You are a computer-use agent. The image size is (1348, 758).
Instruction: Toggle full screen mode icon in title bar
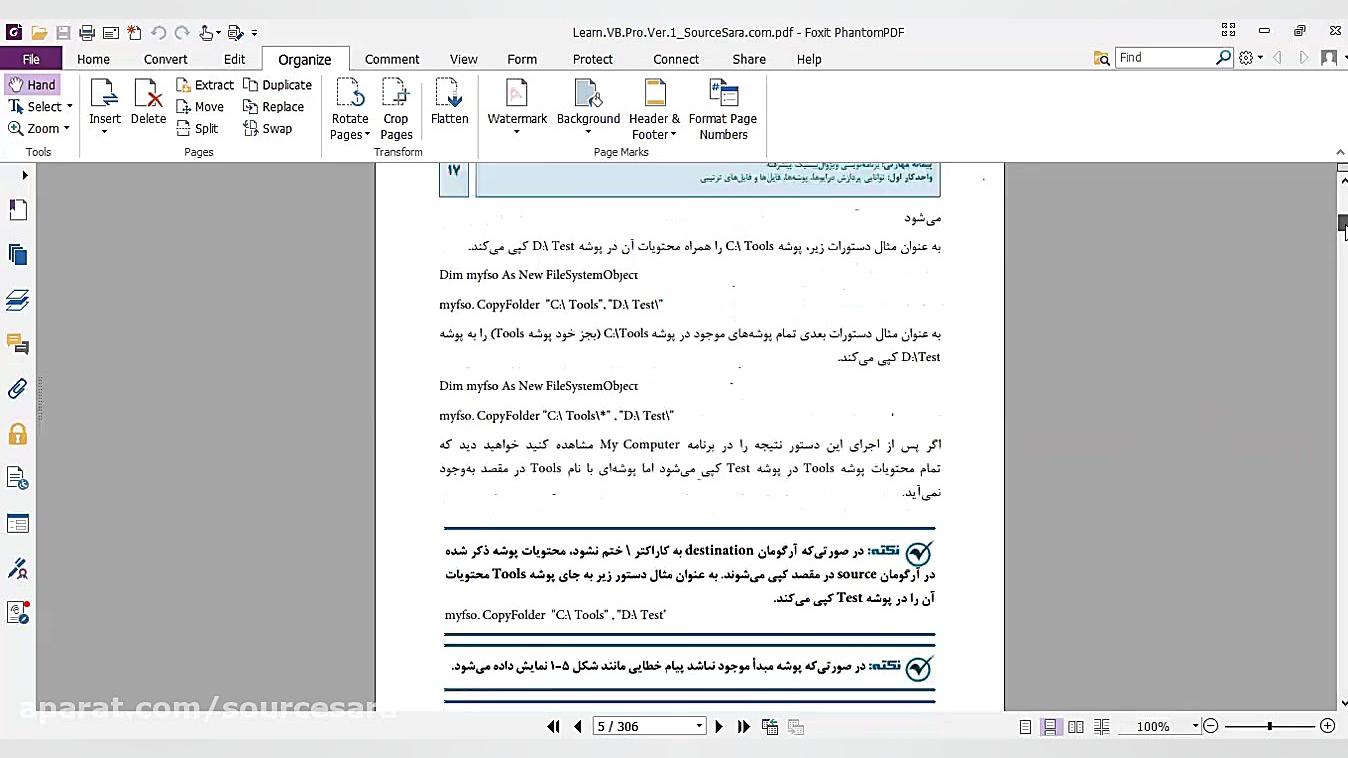[1228, 31]
